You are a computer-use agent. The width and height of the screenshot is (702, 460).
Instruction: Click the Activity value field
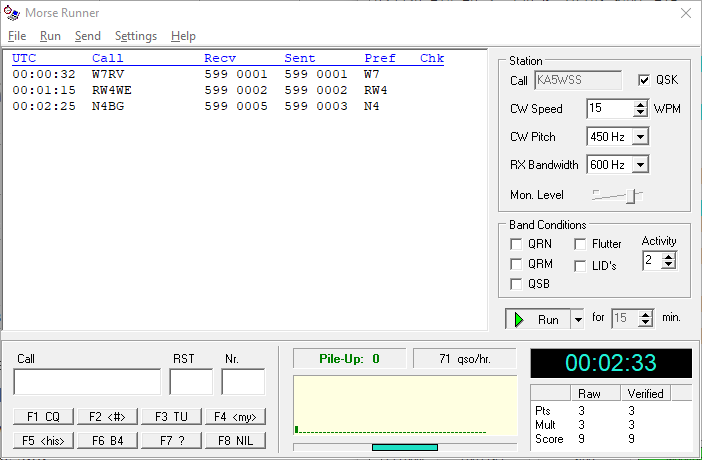653,261
